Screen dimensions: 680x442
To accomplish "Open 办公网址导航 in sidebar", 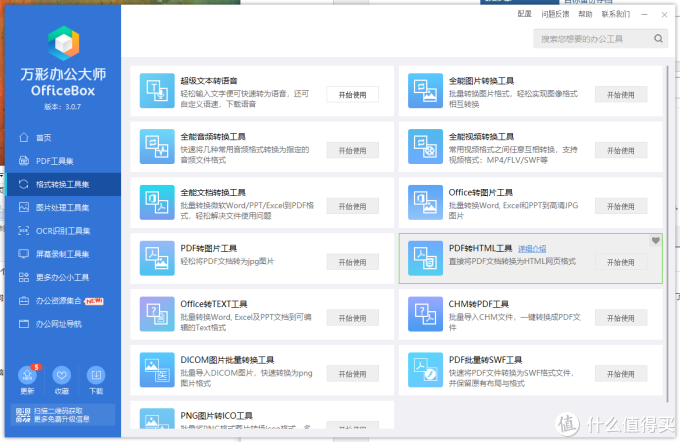I will 63,324.
